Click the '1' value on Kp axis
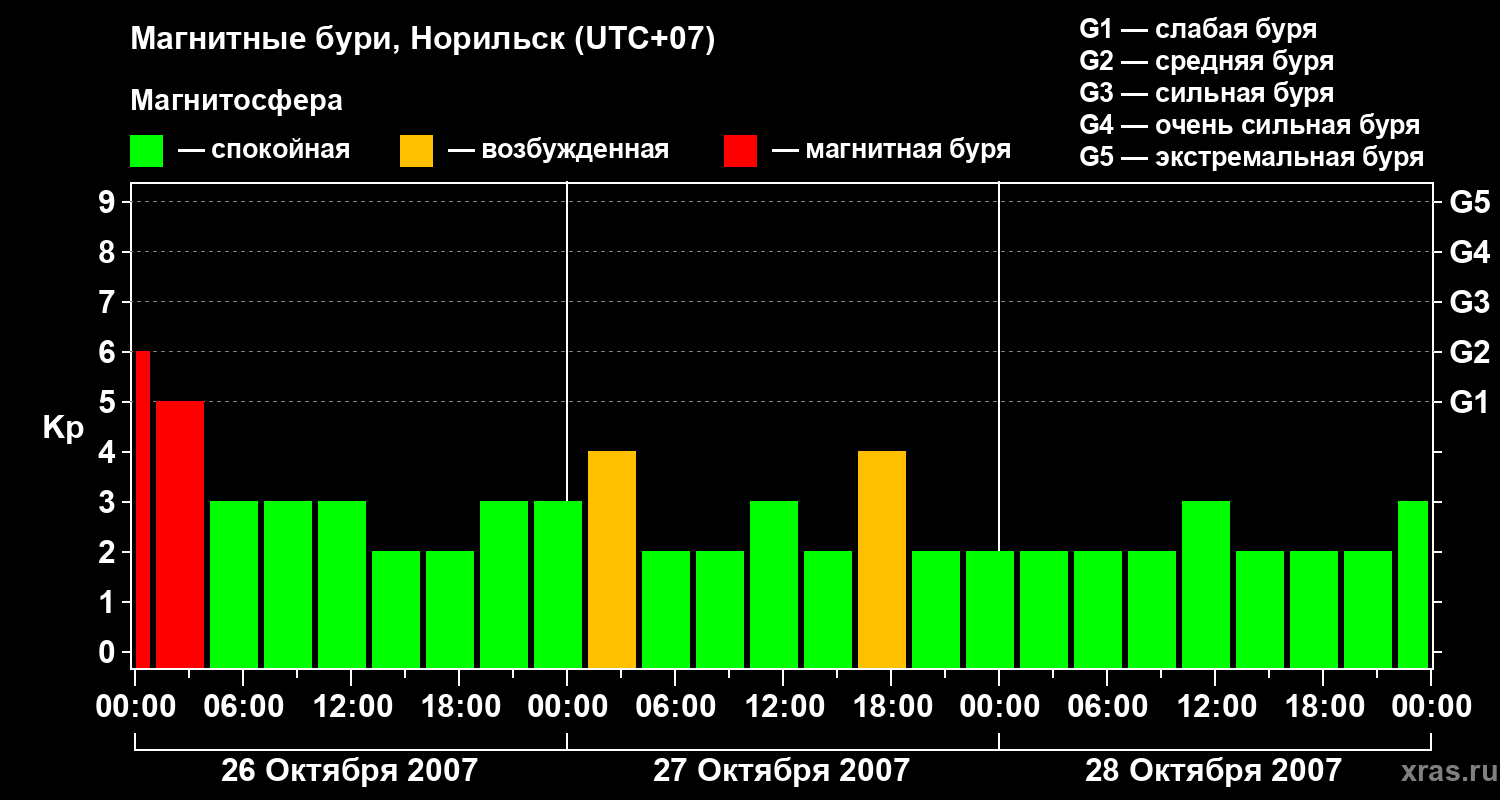The height and width of the screenshot is (800, 1500). (x=109, y=602)
